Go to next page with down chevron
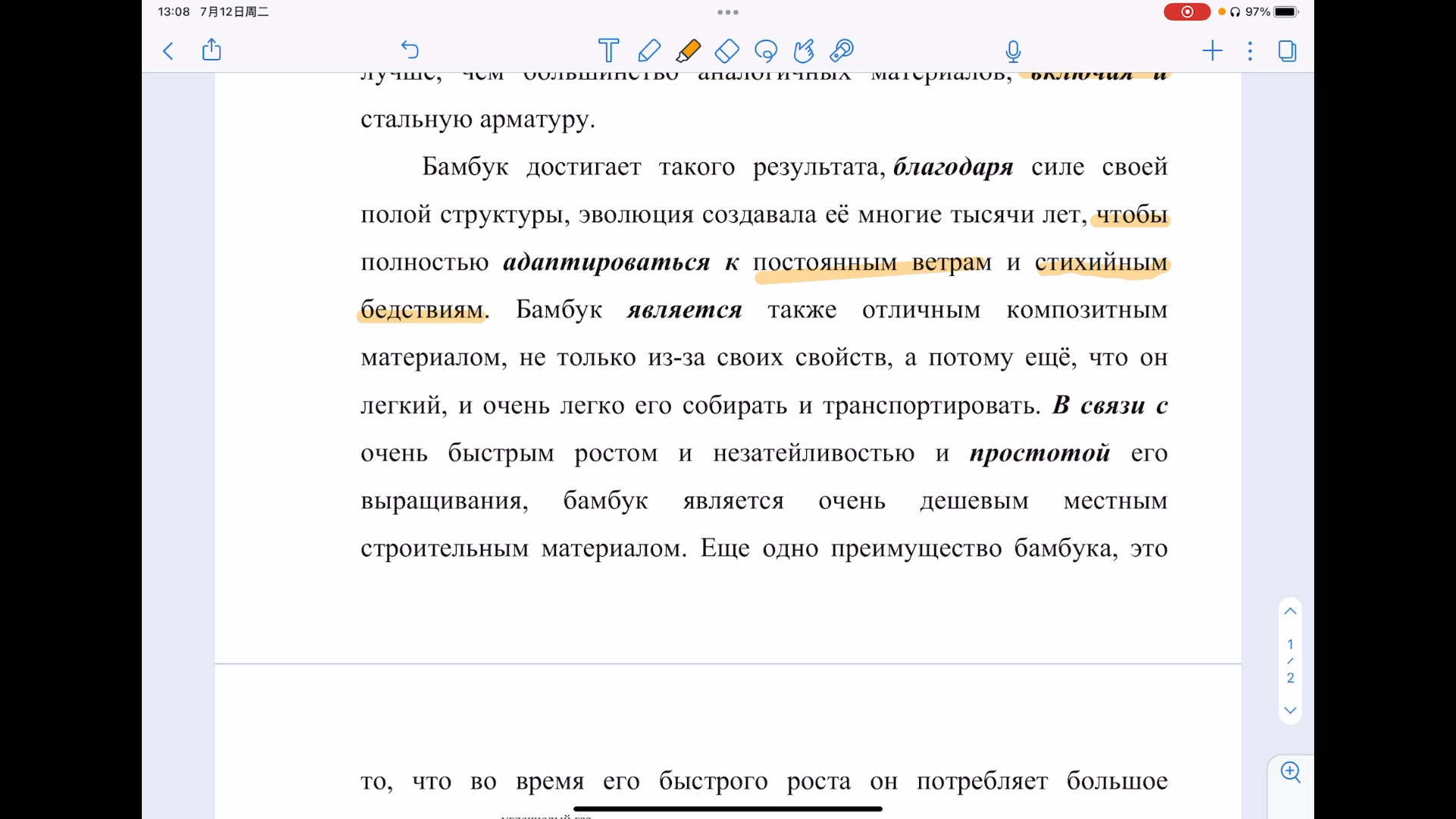1456x819 pixels. point(1290,711)
